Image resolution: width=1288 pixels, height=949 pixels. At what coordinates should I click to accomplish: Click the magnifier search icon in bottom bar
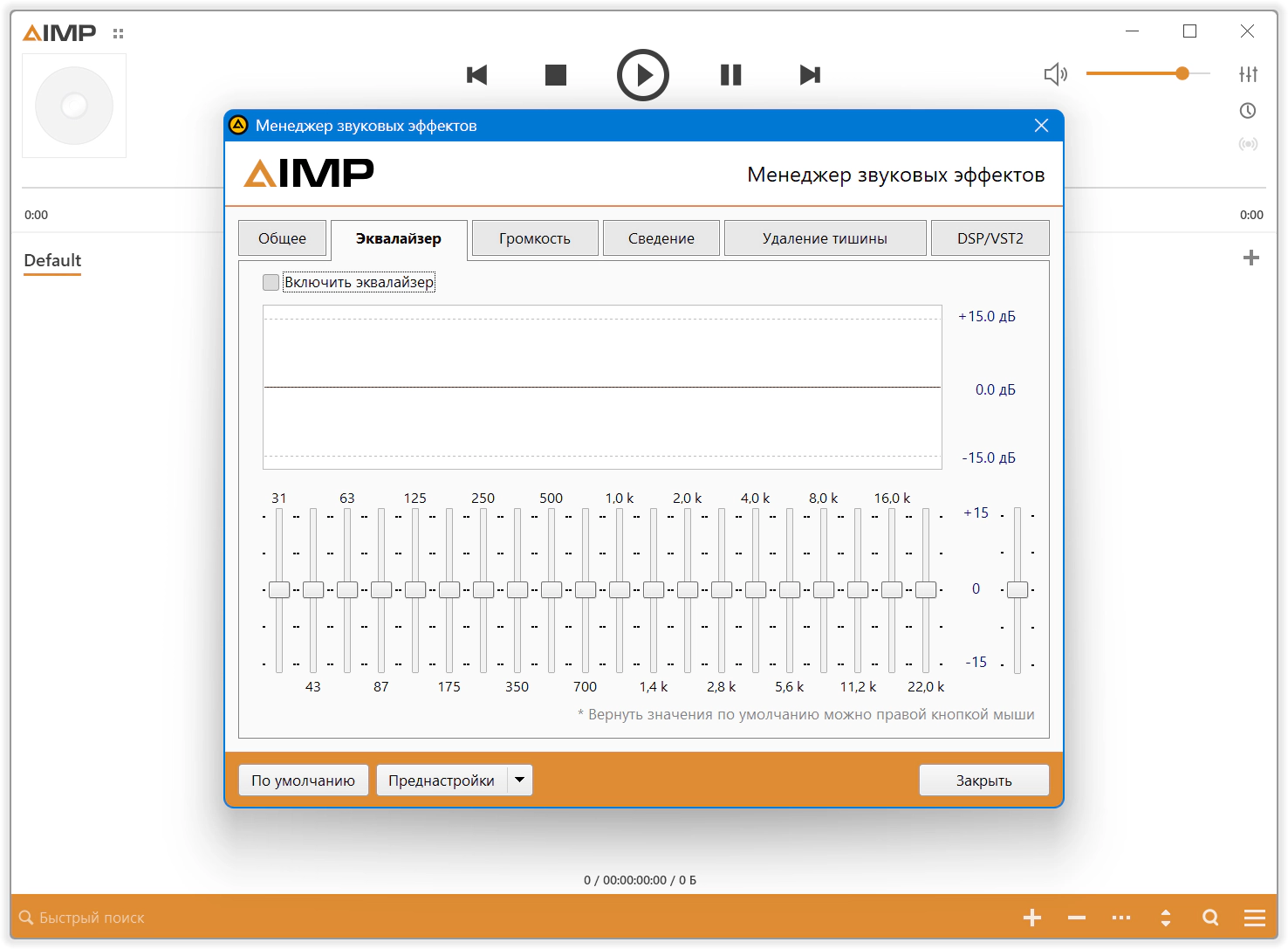pyautogui.click(x=1210, y=918)
